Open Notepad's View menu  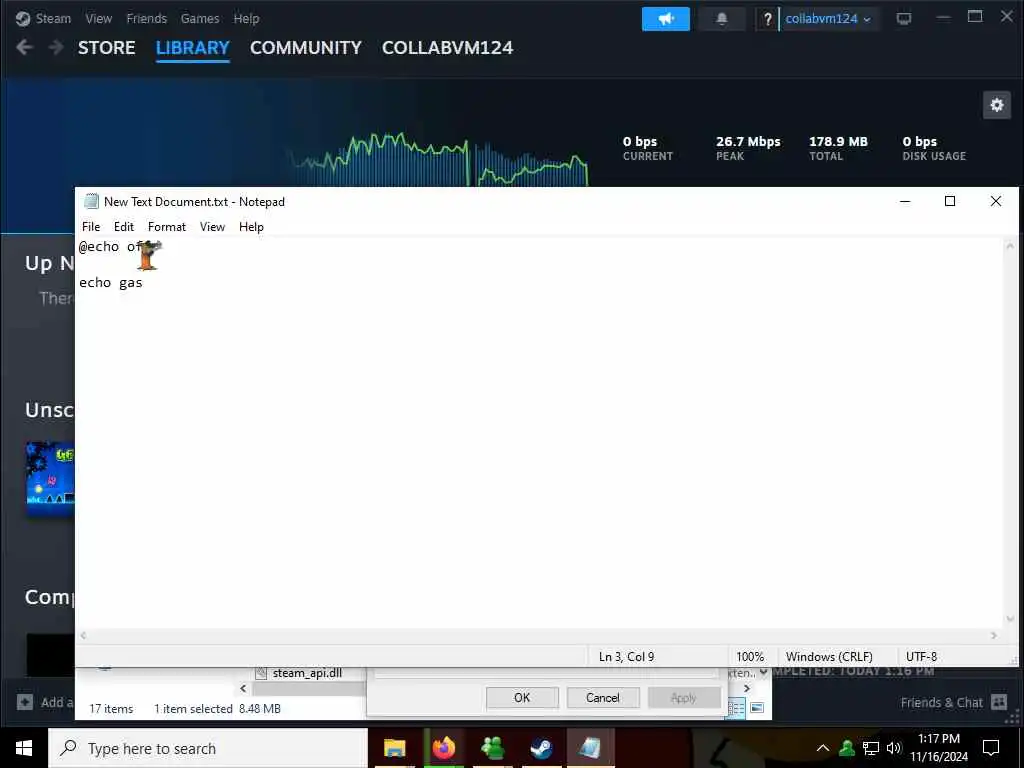click(212, 227)
